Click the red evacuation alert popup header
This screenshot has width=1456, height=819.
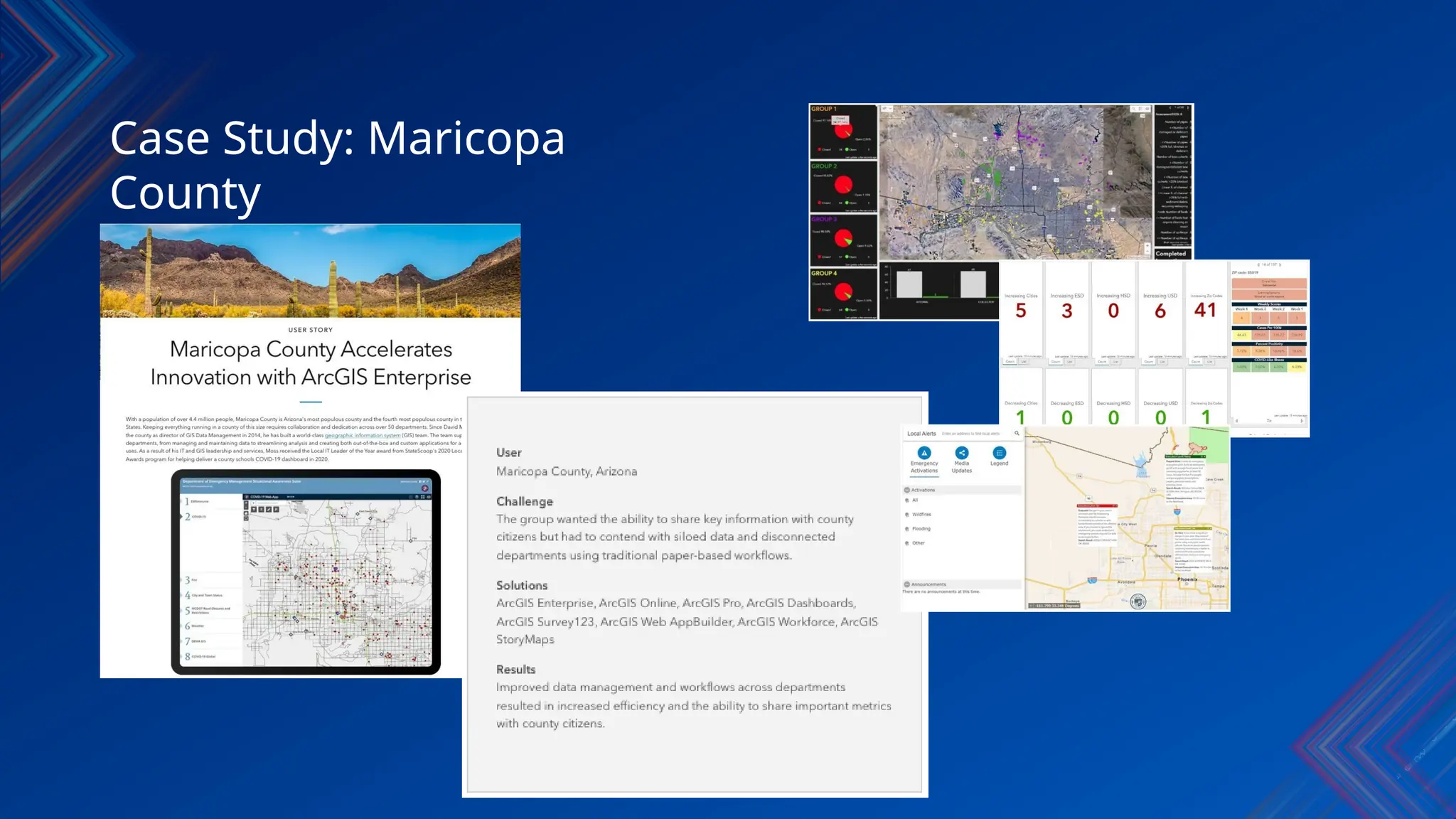(1096, 506)
